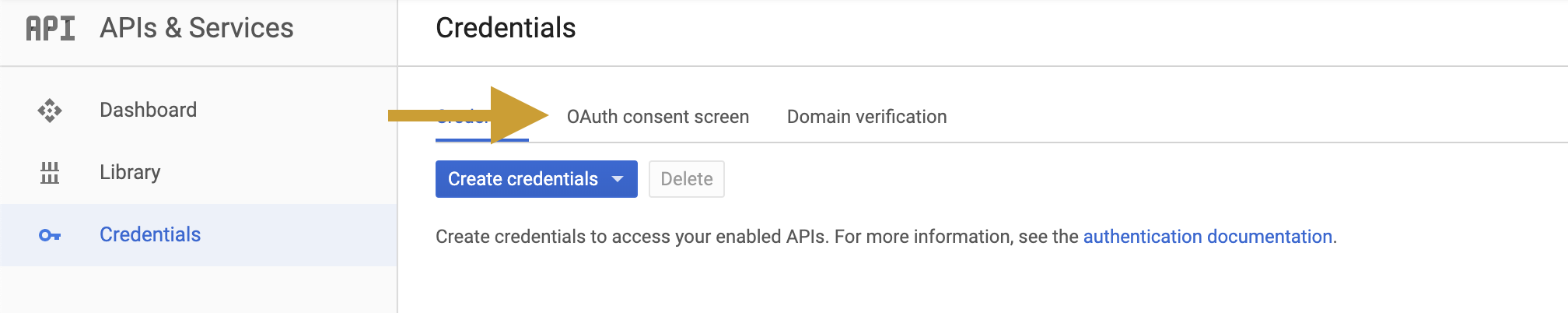This screenshot has width=1568, height=313.
Task: Select Credentials sidebar item
Action: click(150, 234)
